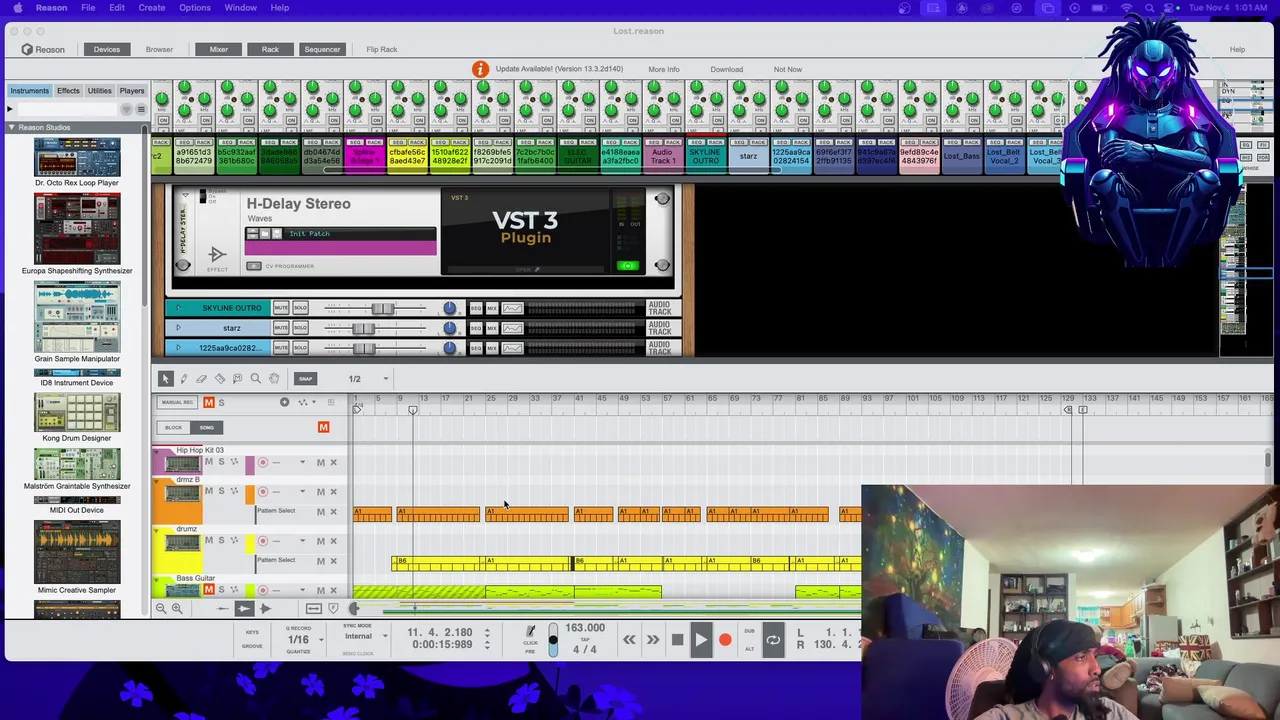The width and height of the screenshot is (1280, 720).
Task: Collapse the Reason Studios device group
Action: (x=11, y=128)
